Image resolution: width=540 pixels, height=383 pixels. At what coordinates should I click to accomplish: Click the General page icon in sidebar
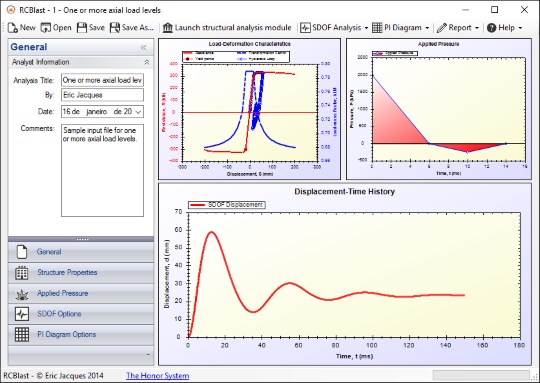click(x=22, y=252)
